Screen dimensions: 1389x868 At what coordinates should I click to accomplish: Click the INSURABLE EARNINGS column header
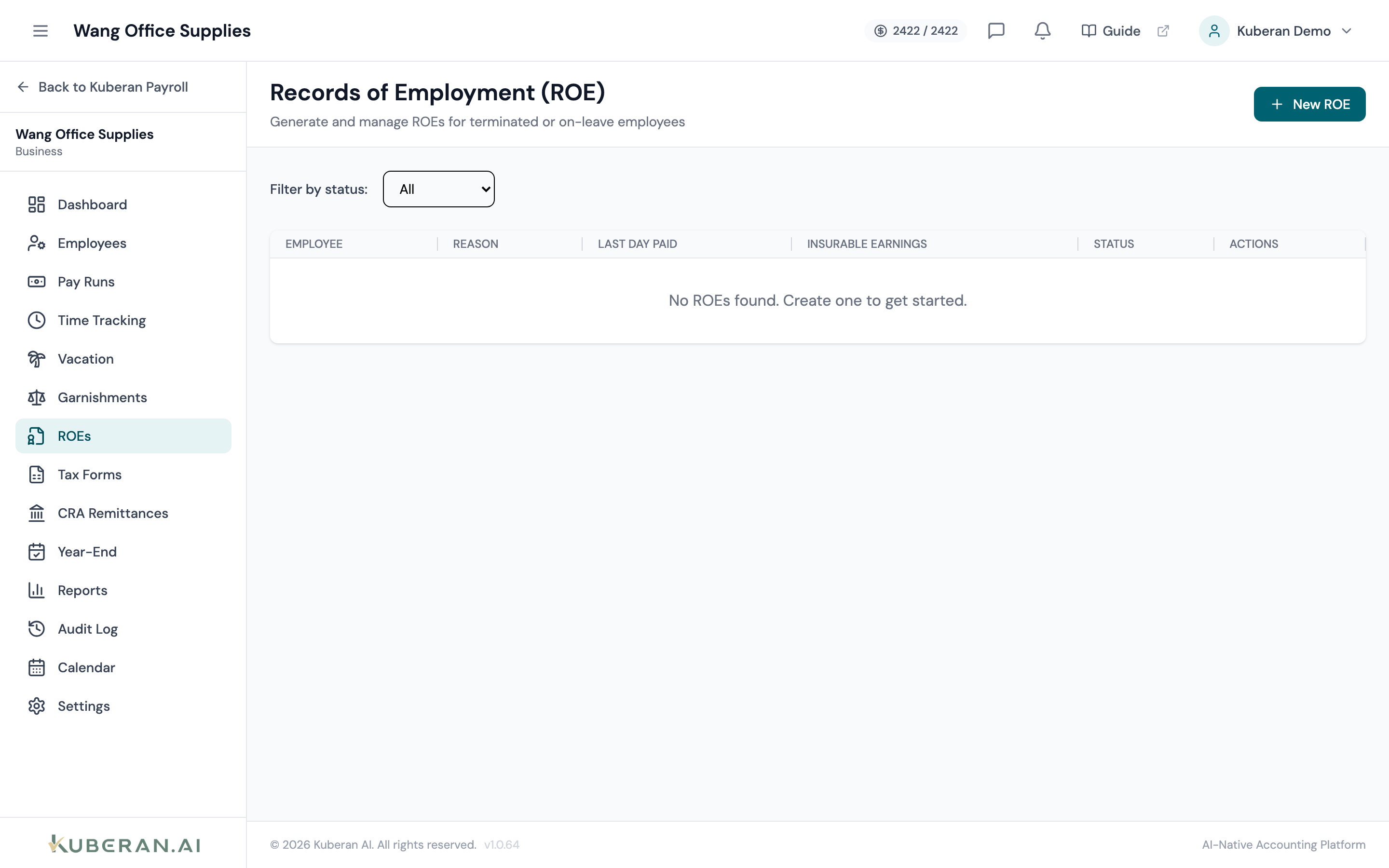(867, 244)
